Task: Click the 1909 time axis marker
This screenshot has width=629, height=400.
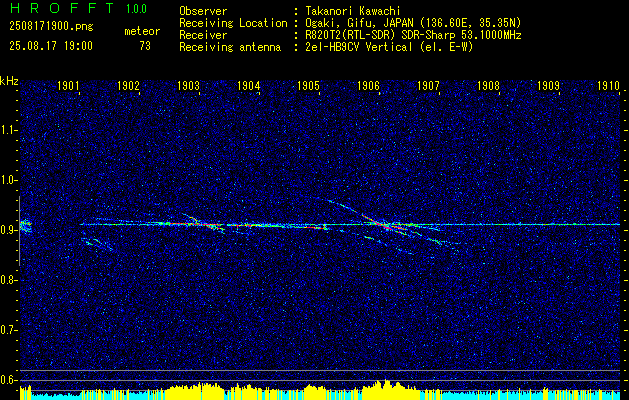Action: pos(548,85)
